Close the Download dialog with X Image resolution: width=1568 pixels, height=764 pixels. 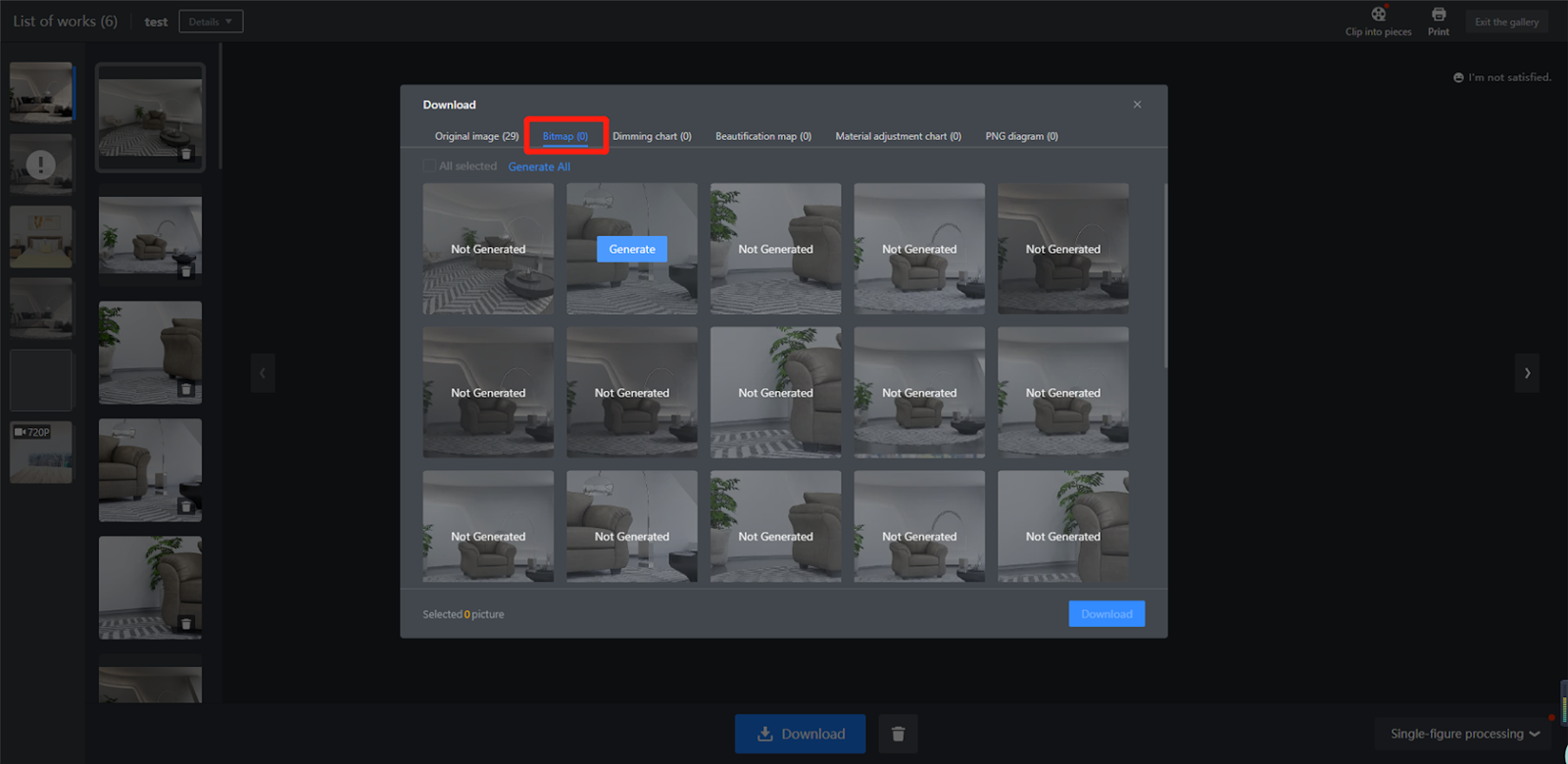pyautogui.click(x=1137, y=105)
